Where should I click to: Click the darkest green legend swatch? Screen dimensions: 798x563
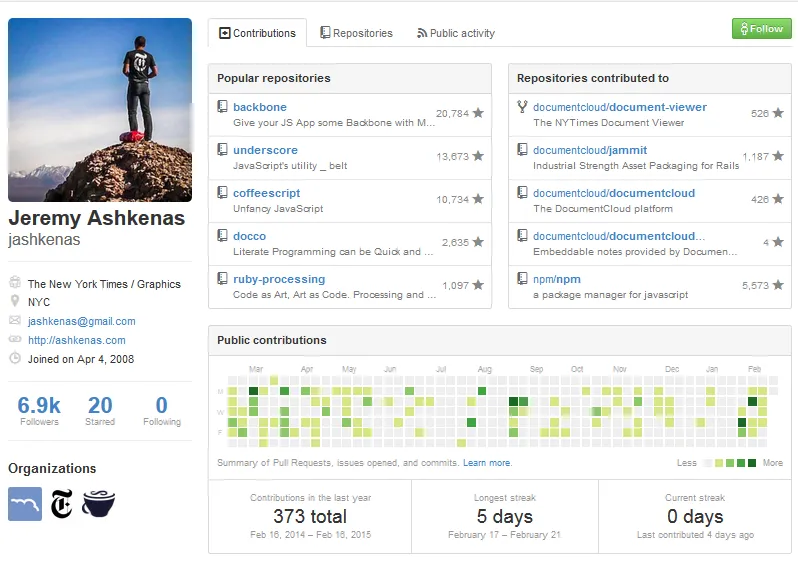click(752, 463)
